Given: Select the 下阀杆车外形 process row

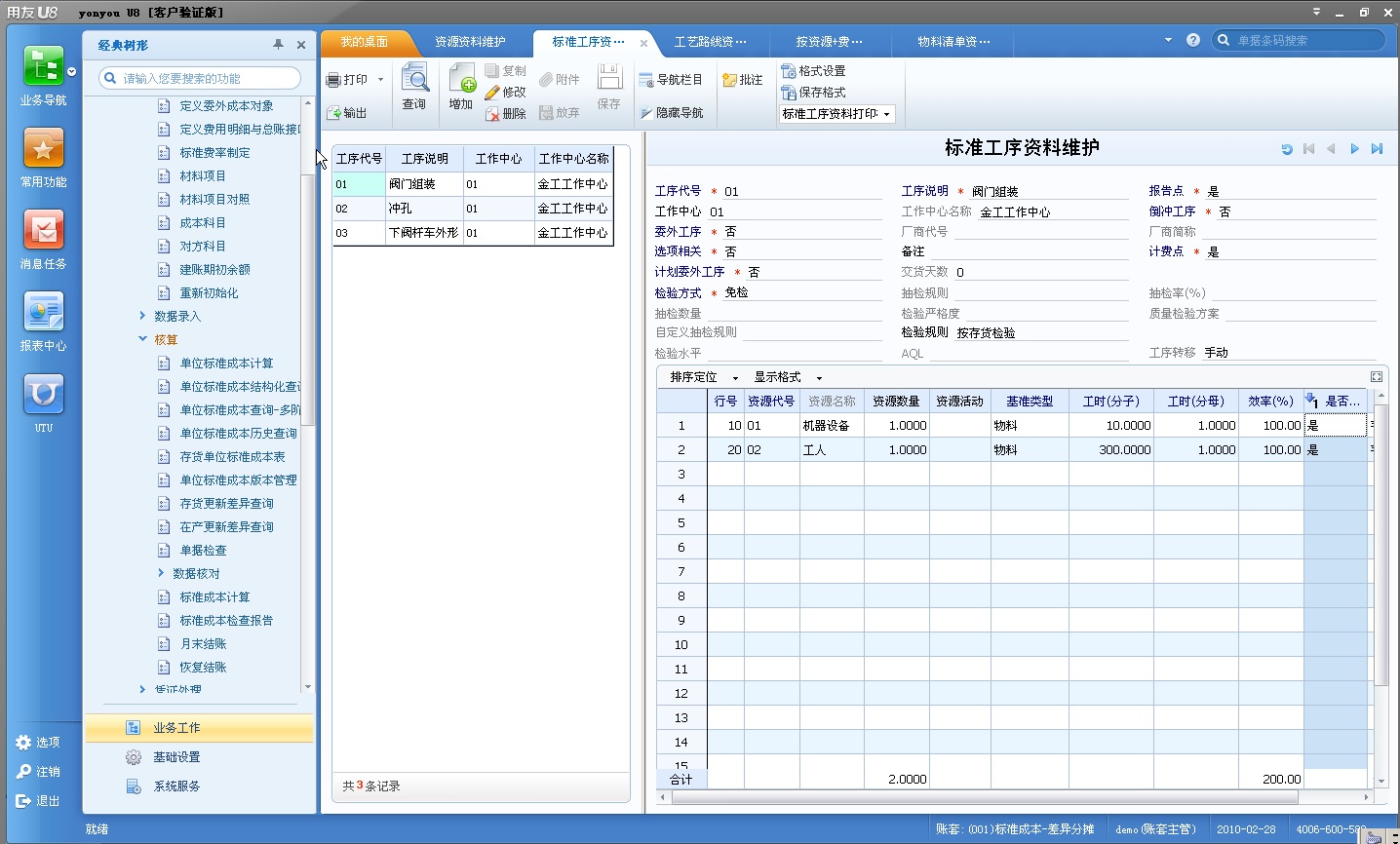Looking at the screenshot, I should 473,233.
